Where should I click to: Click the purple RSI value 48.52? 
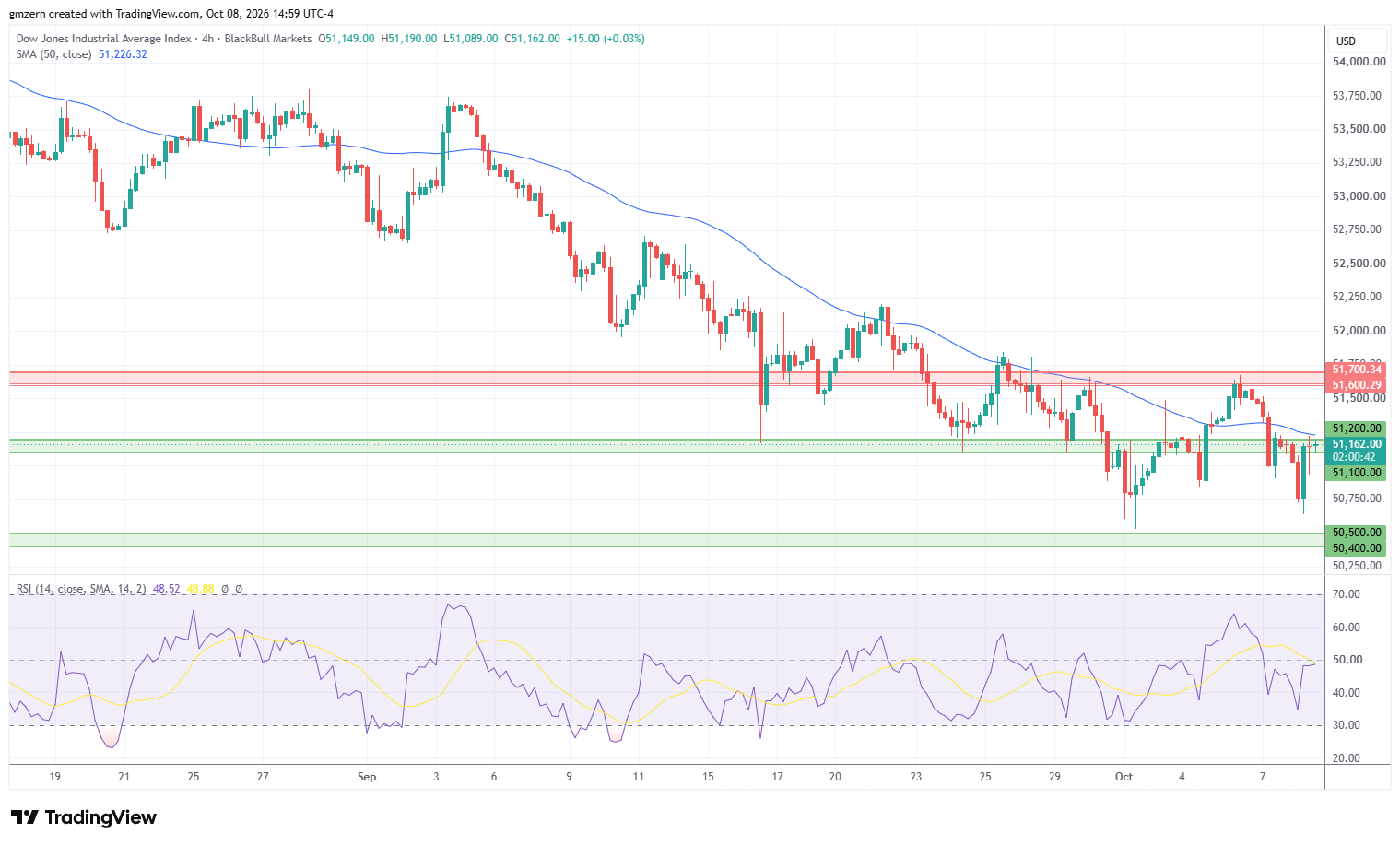(166, 588)
